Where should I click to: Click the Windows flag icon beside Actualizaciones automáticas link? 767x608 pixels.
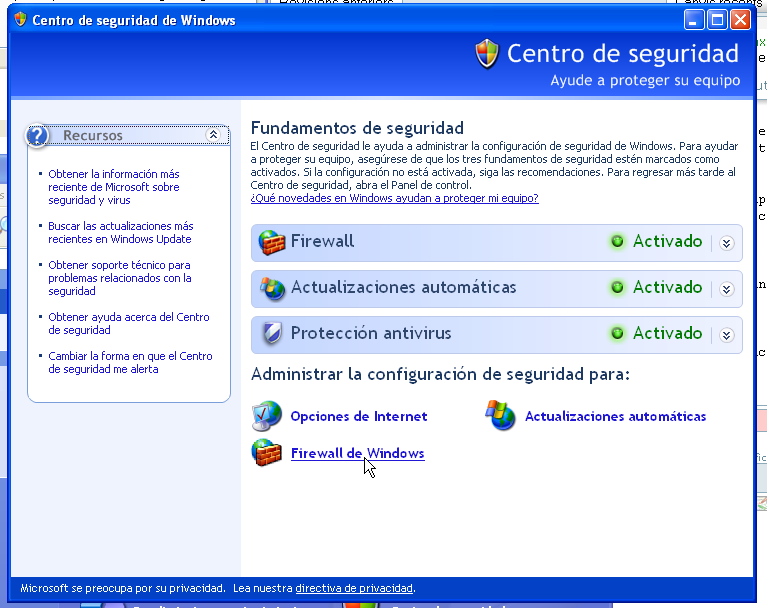pos(500,416)
